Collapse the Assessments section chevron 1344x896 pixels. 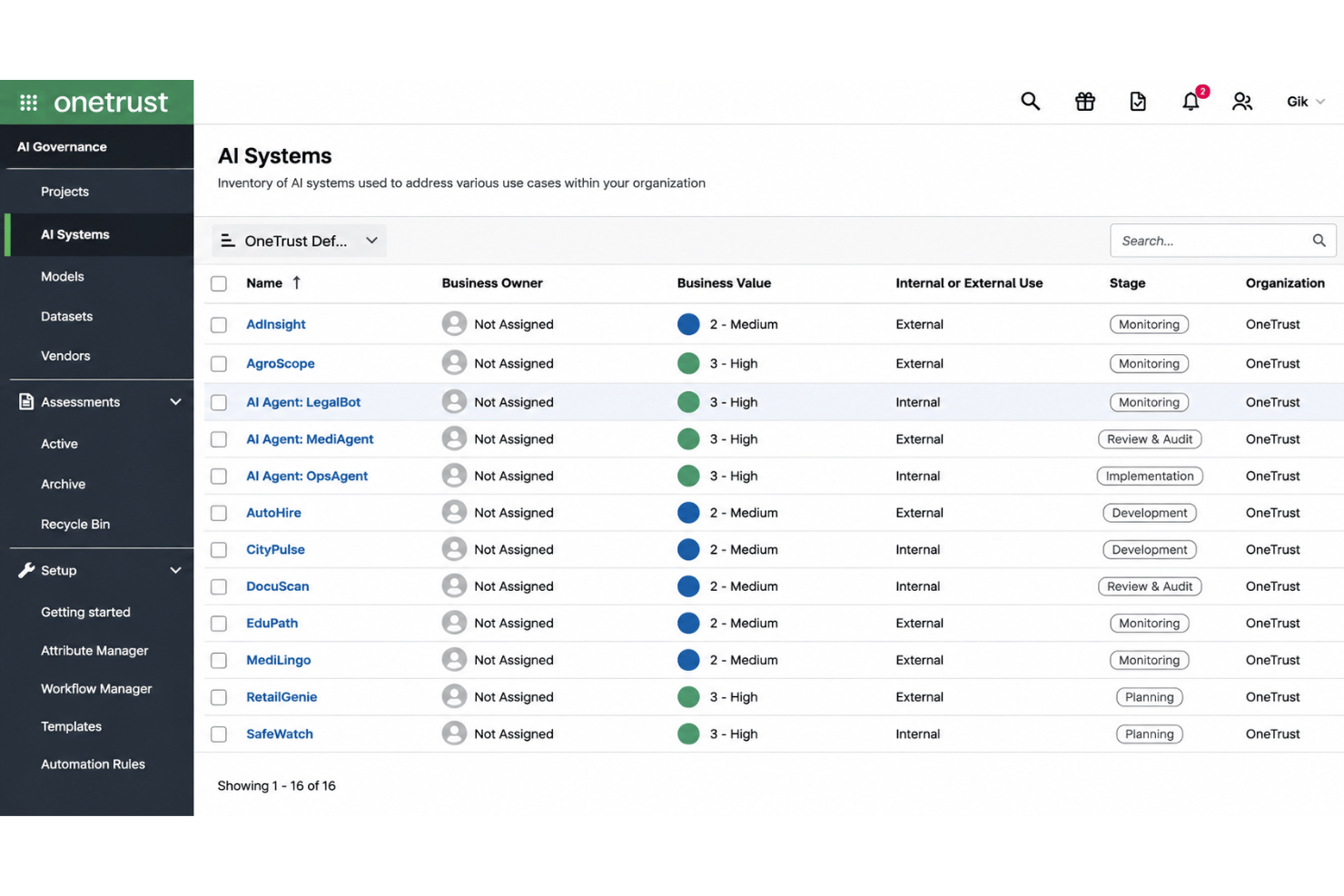click(175, 401)
